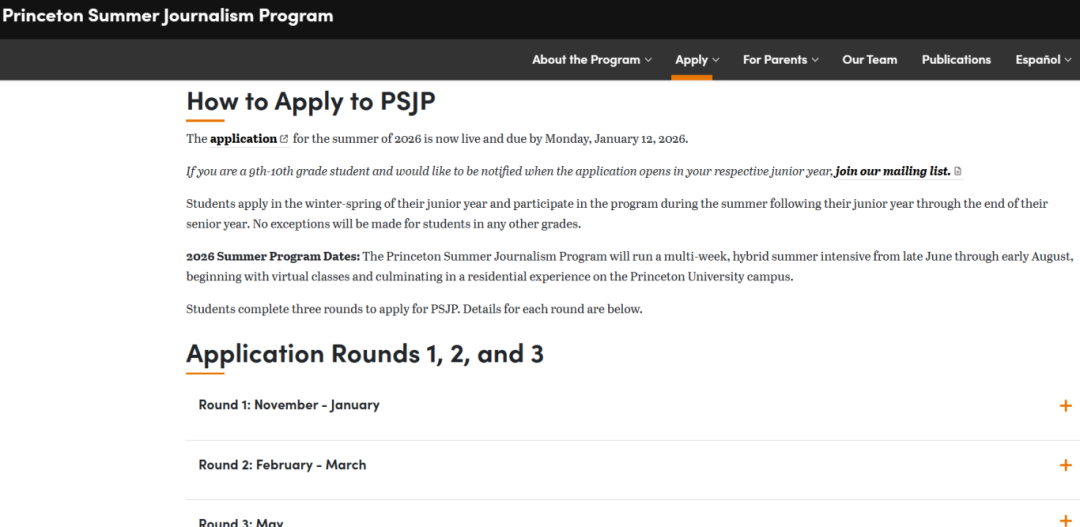Expand the Español language chevron

click(1068, 60)
